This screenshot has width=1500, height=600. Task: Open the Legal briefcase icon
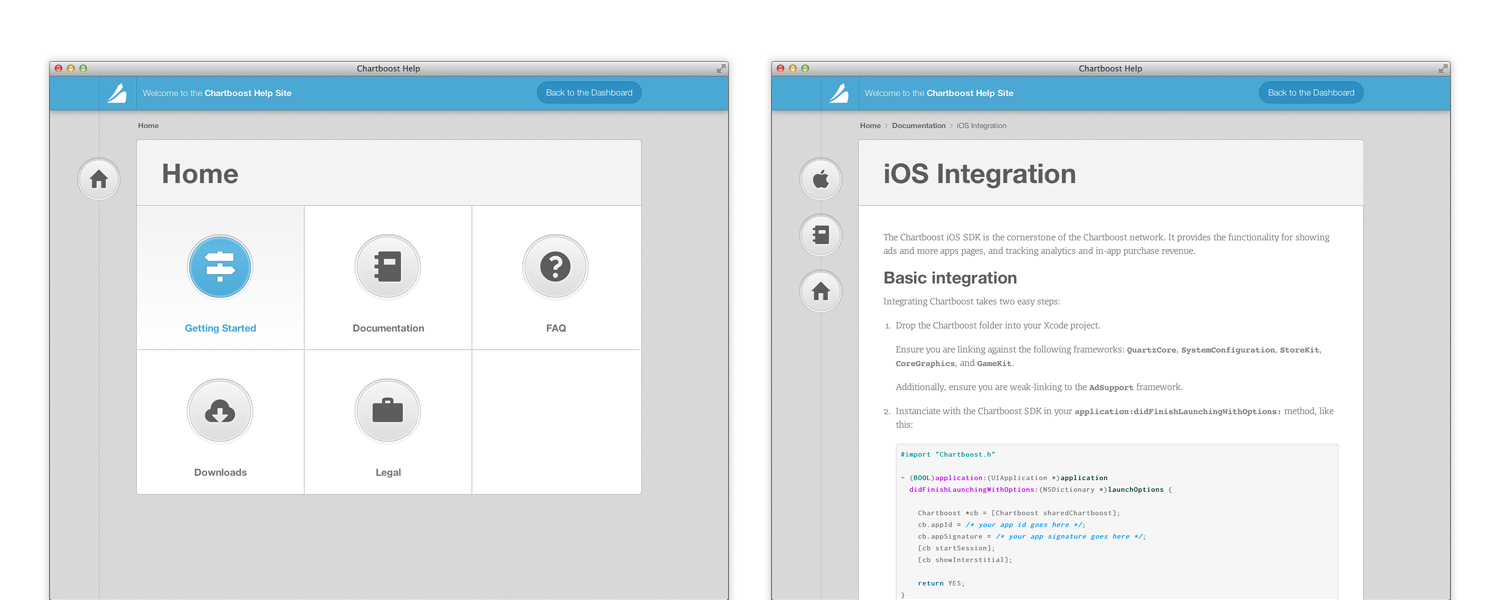[x=388, y=411]
